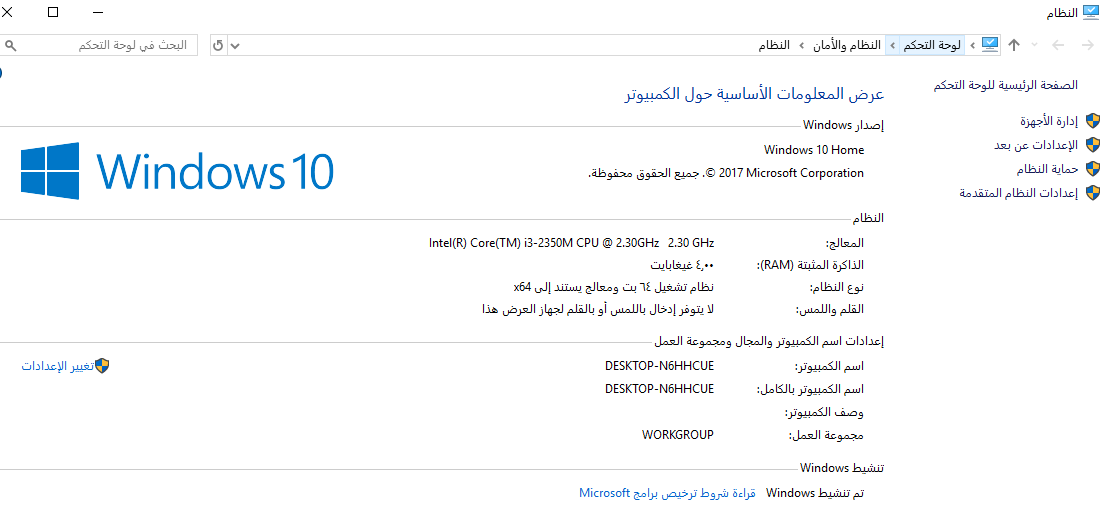Open Device Manager link (إدارة الأجهزة)
This screenshot has width=1106, height=507.
tap(1048, 121)
